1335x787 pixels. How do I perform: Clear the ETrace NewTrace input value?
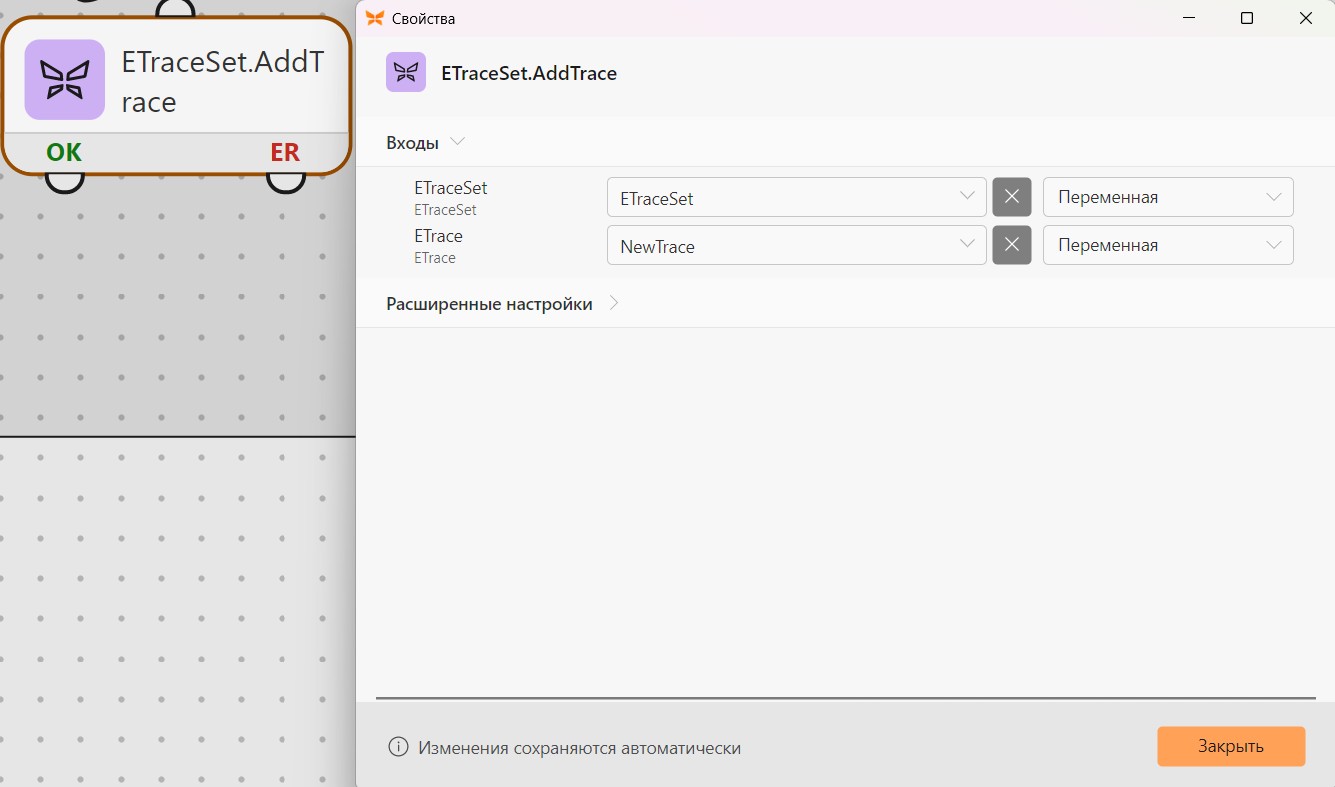1011,245
